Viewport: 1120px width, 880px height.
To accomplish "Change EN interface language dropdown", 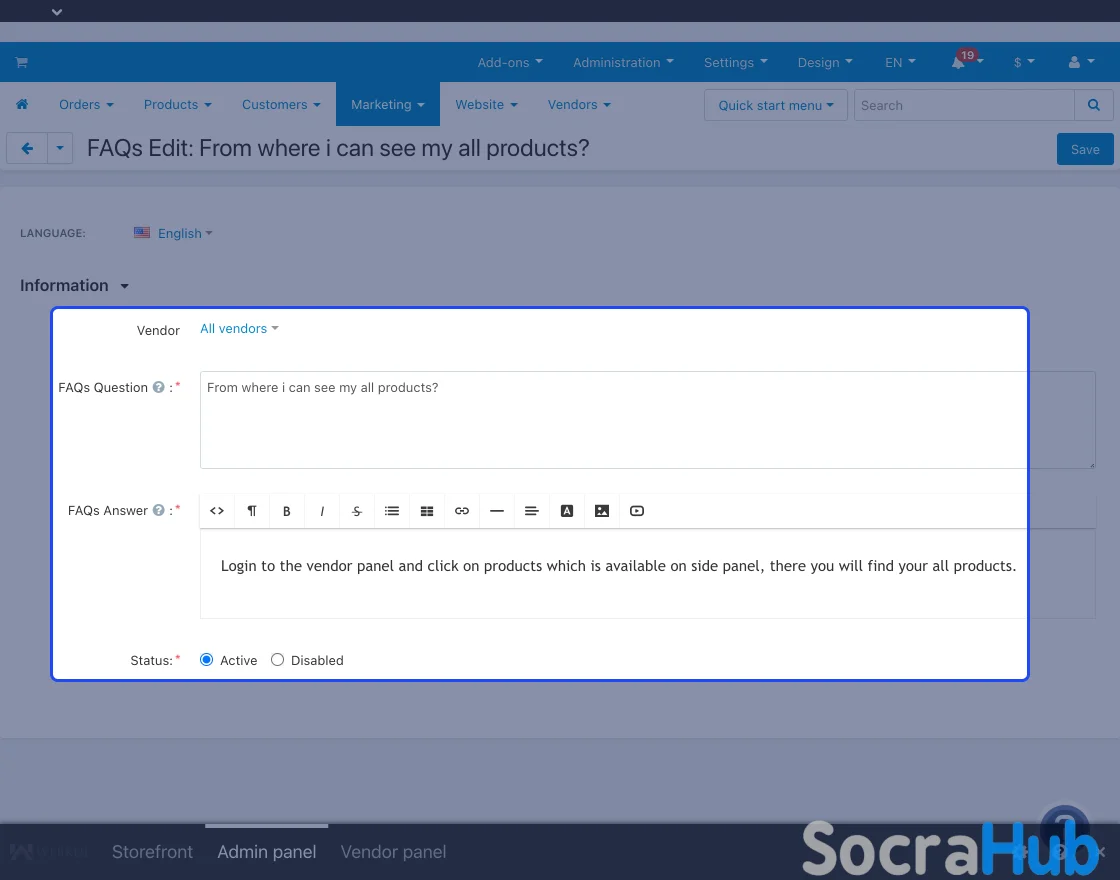I will 900,62.
